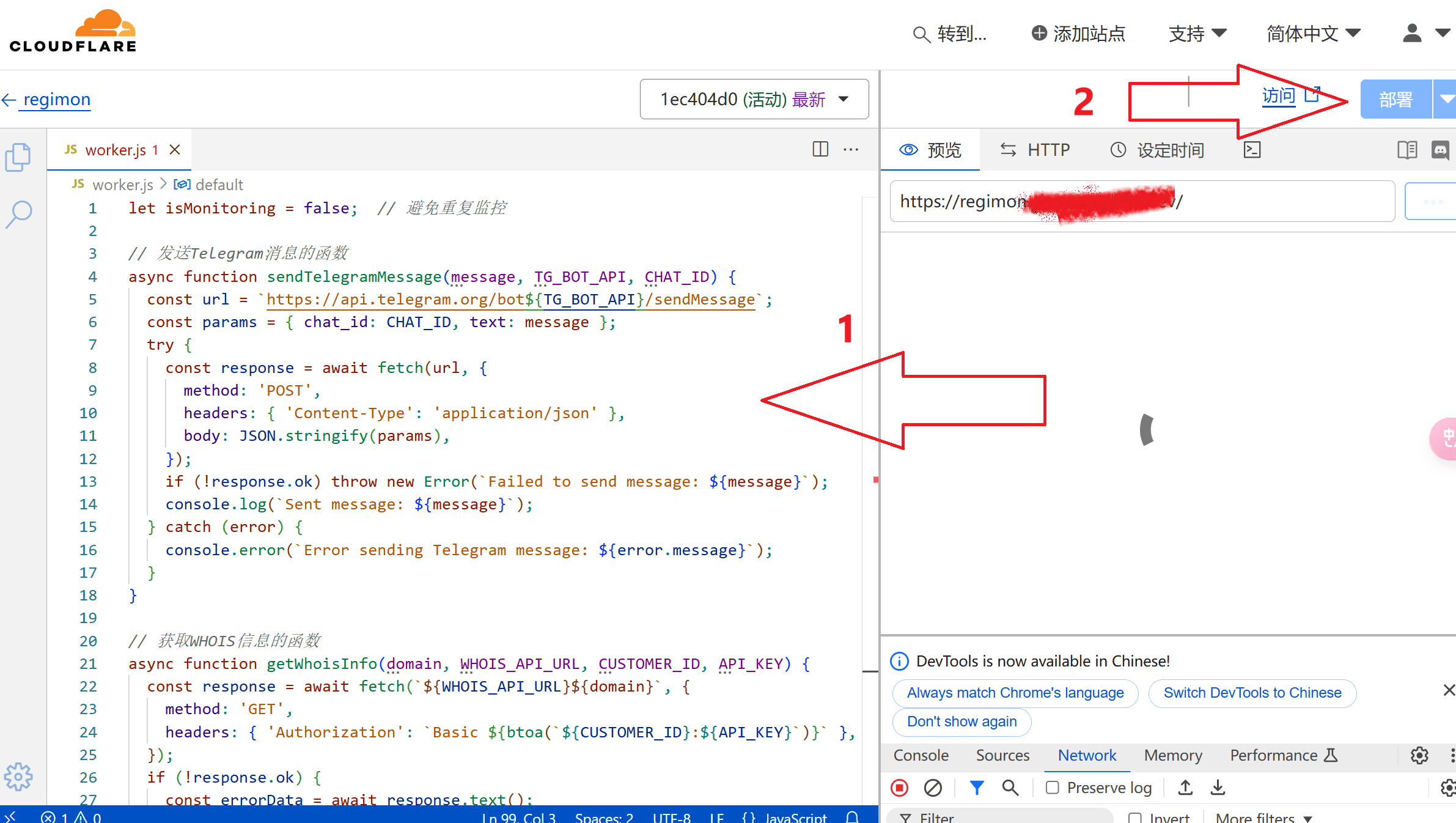Click the export HAR download icon
Image resolution: width=1456 pixels, height=823 pixels.
pos(1218,788)
